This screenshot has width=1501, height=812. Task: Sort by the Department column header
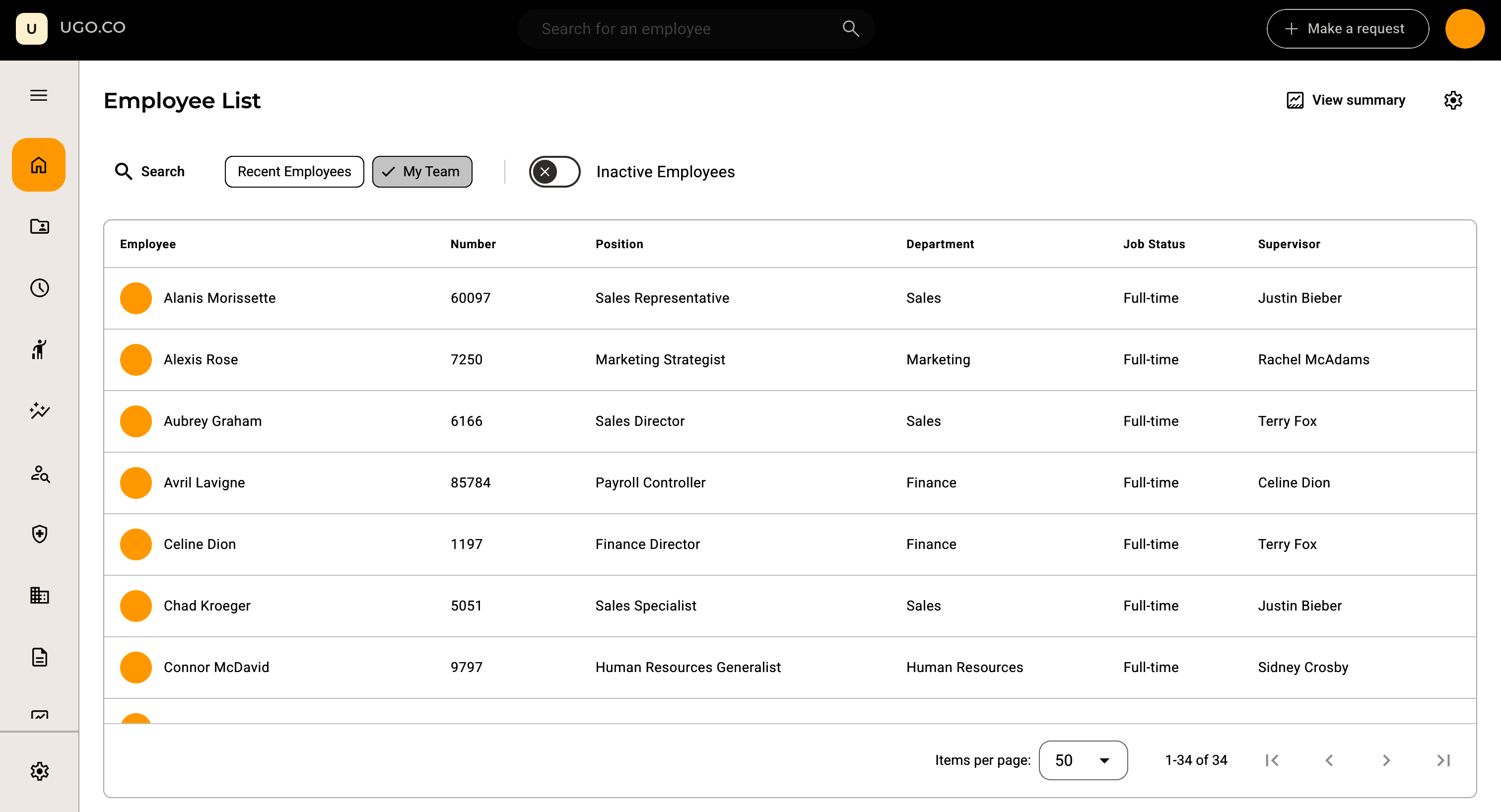[x=939, y=244]
